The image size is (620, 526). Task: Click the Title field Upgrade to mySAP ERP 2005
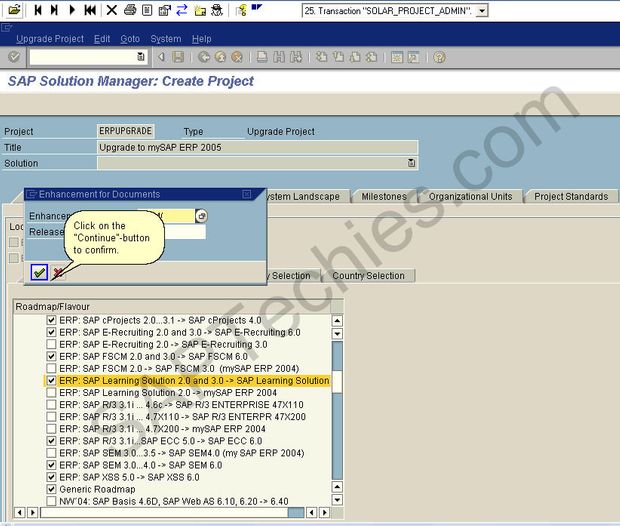[257, 148]
